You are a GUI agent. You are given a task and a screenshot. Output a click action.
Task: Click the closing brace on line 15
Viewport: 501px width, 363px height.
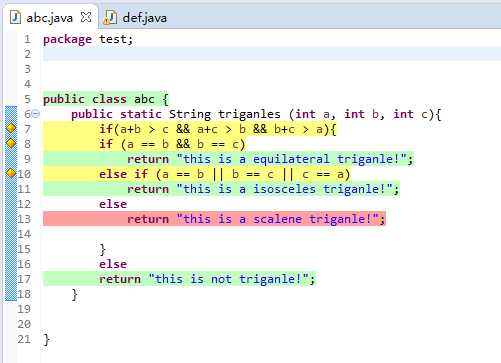point(103,249)
